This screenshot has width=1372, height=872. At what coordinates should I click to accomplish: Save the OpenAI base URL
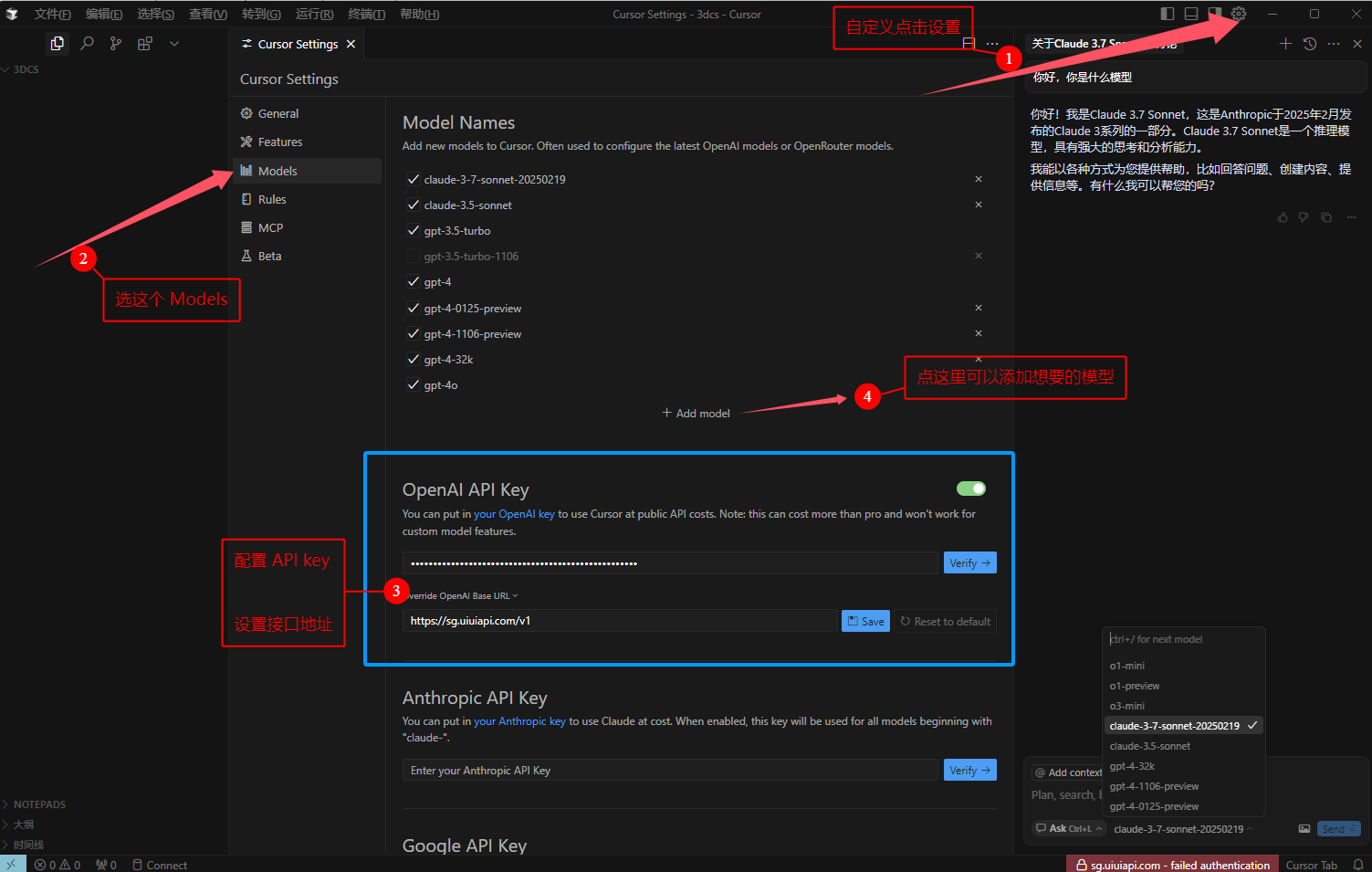[865, 621]
